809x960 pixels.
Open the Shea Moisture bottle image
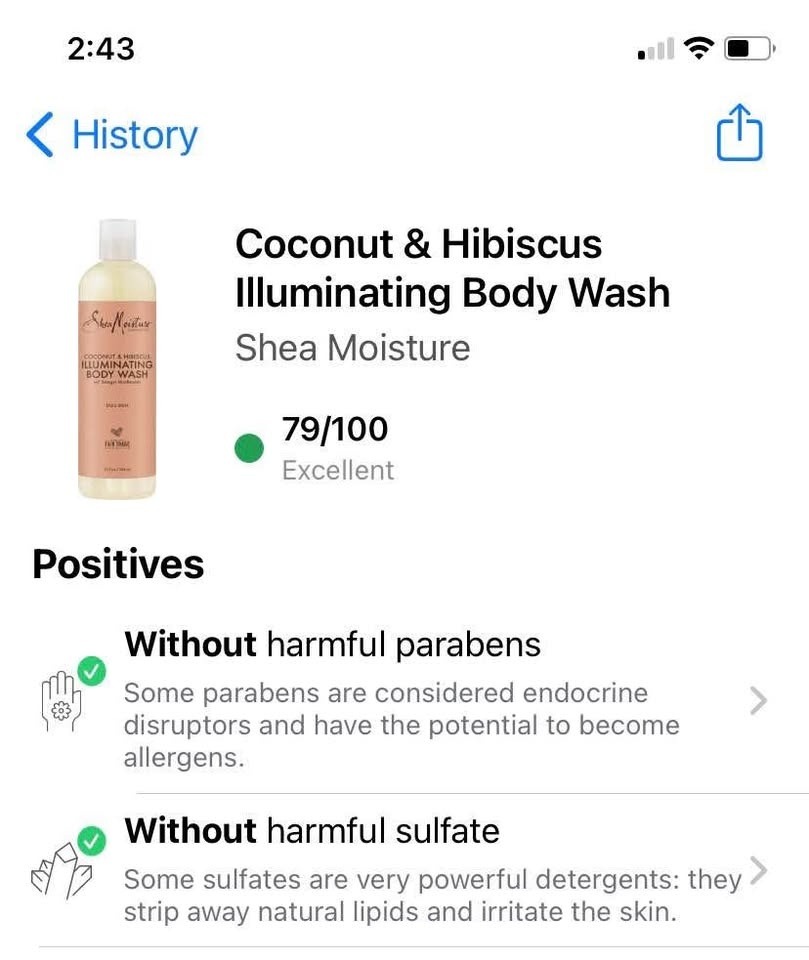(x=117, y=359)
